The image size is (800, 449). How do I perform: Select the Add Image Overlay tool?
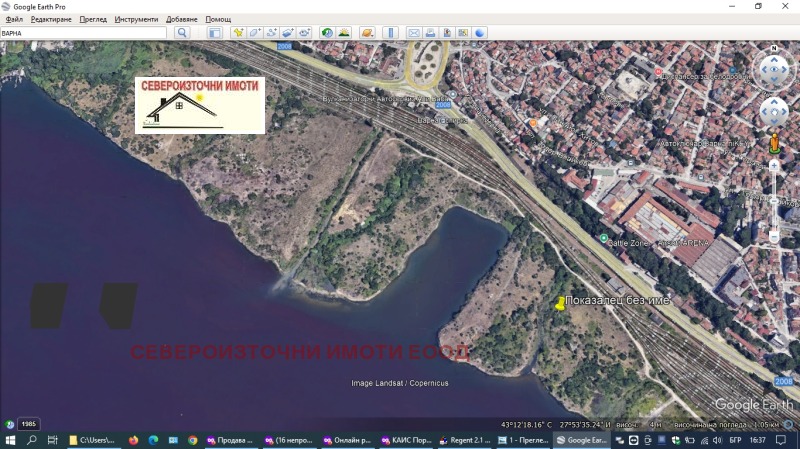pos(288,33)
